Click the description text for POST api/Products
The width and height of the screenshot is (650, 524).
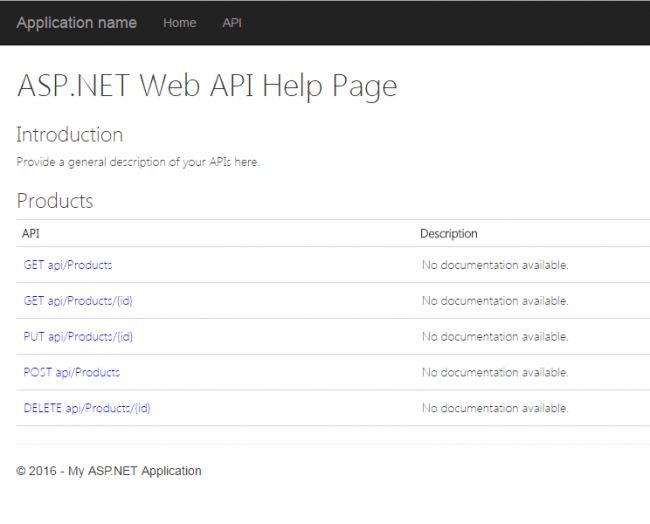tap(495, 372)
